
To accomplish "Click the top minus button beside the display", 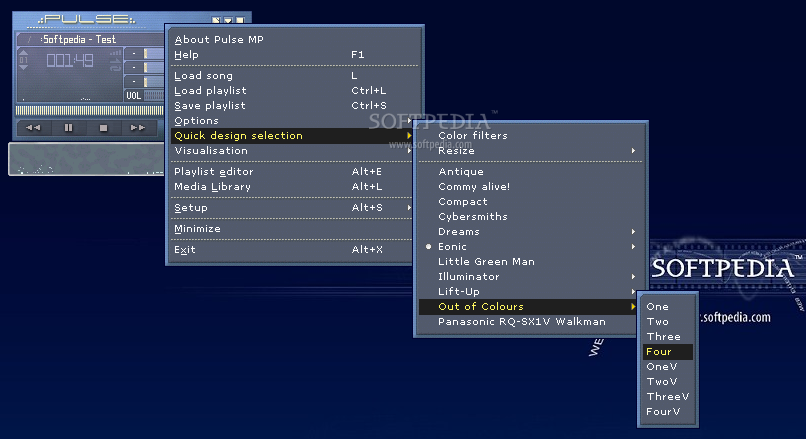I will (134, 53).
